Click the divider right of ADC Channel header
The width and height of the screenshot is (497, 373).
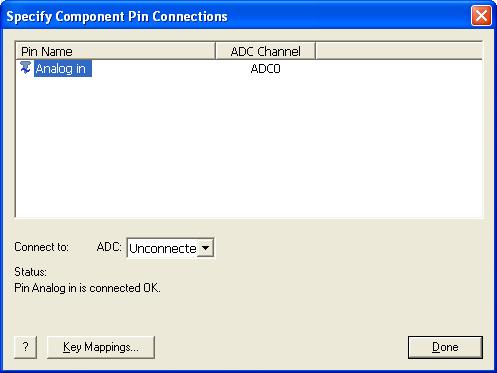[315, 51]
